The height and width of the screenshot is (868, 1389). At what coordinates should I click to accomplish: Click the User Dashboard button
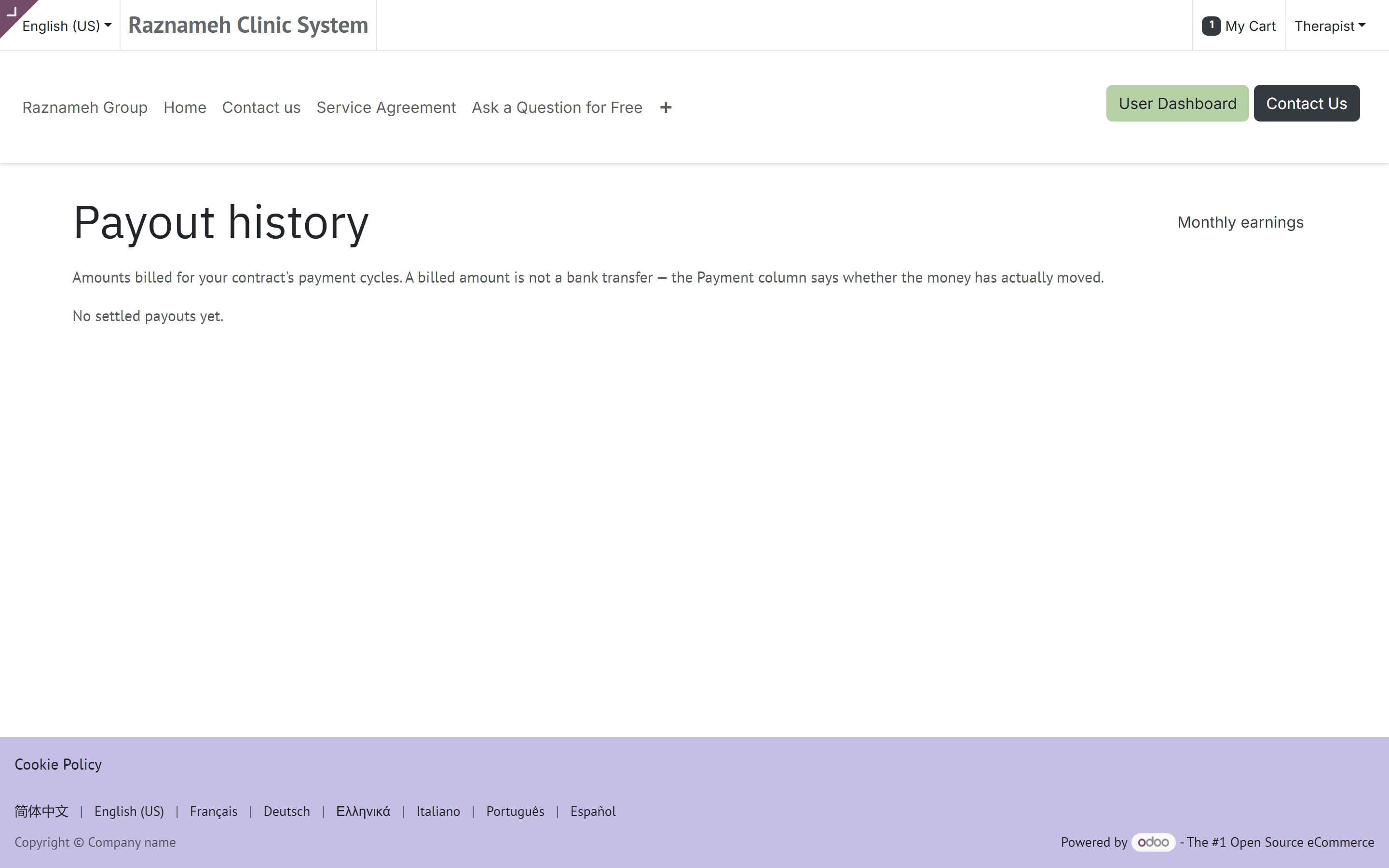(x=1177, y=103)
